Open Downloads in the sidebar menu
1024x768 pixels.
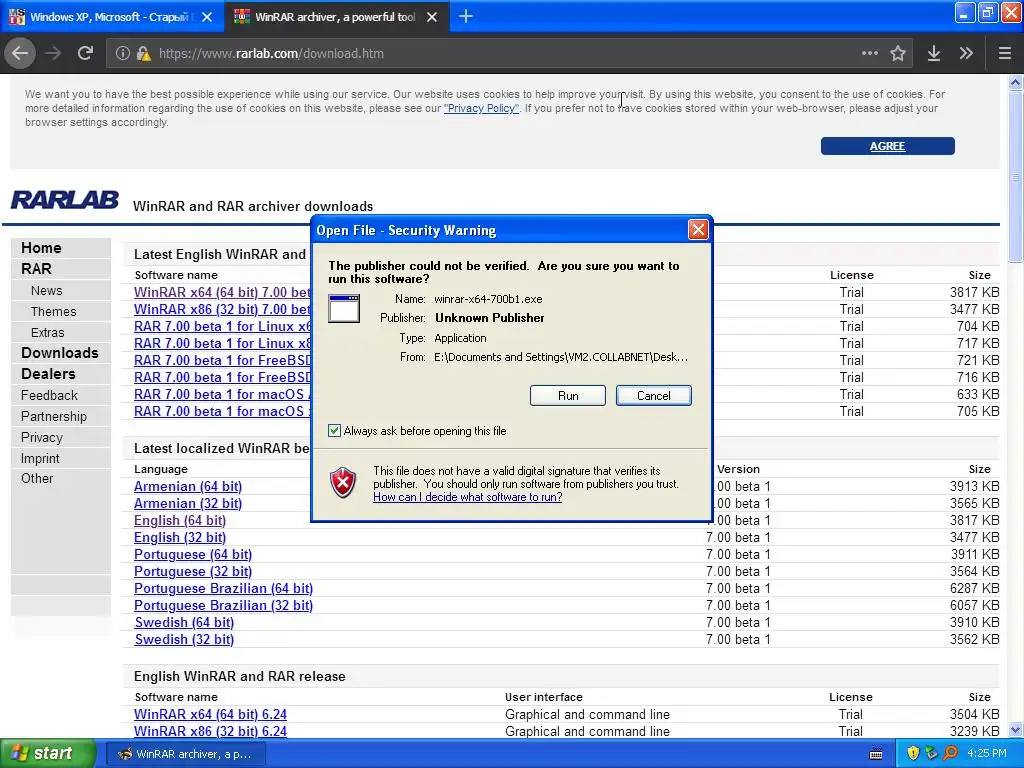point(59,353)
